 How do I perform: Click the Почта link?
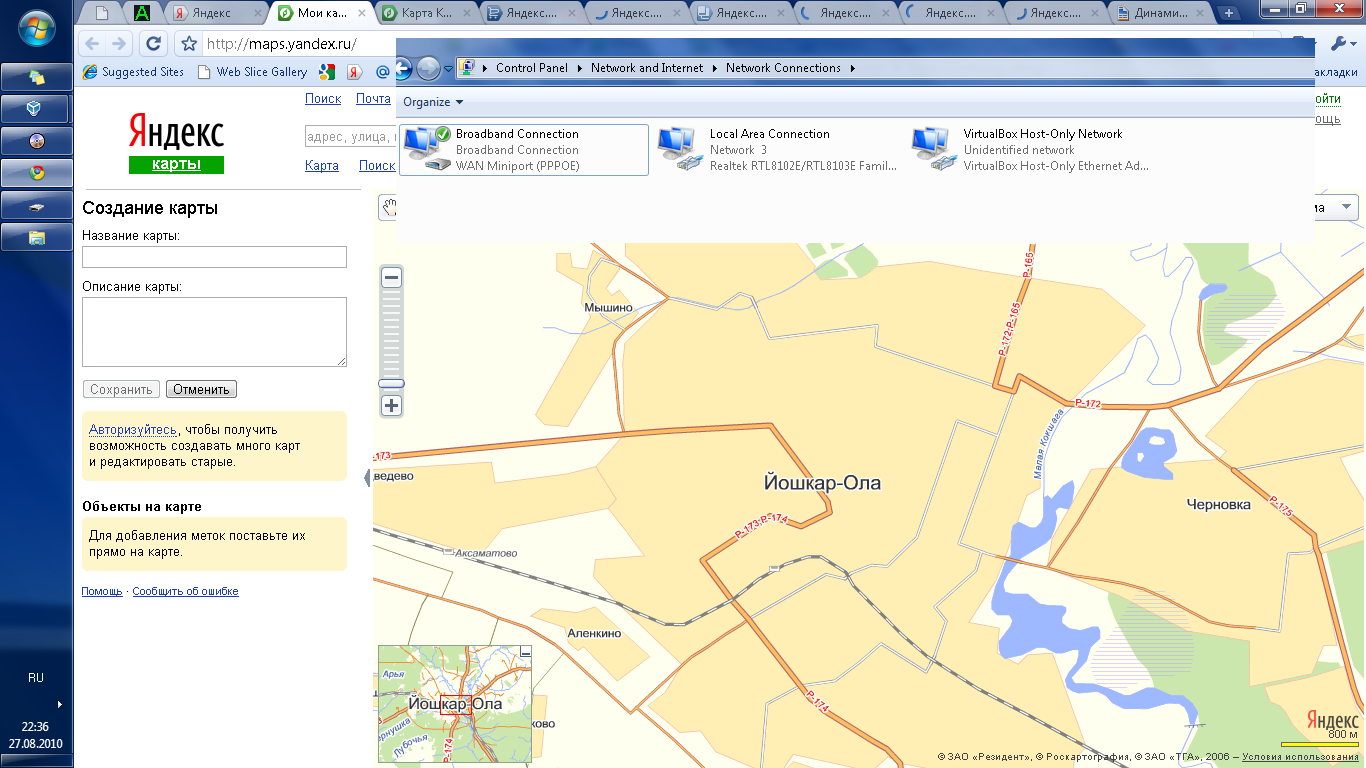click(373, 99)
